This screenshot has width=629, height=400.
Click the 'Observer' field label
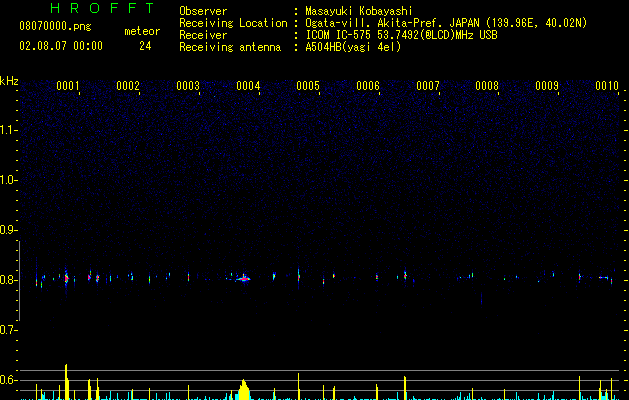(203, 11)
